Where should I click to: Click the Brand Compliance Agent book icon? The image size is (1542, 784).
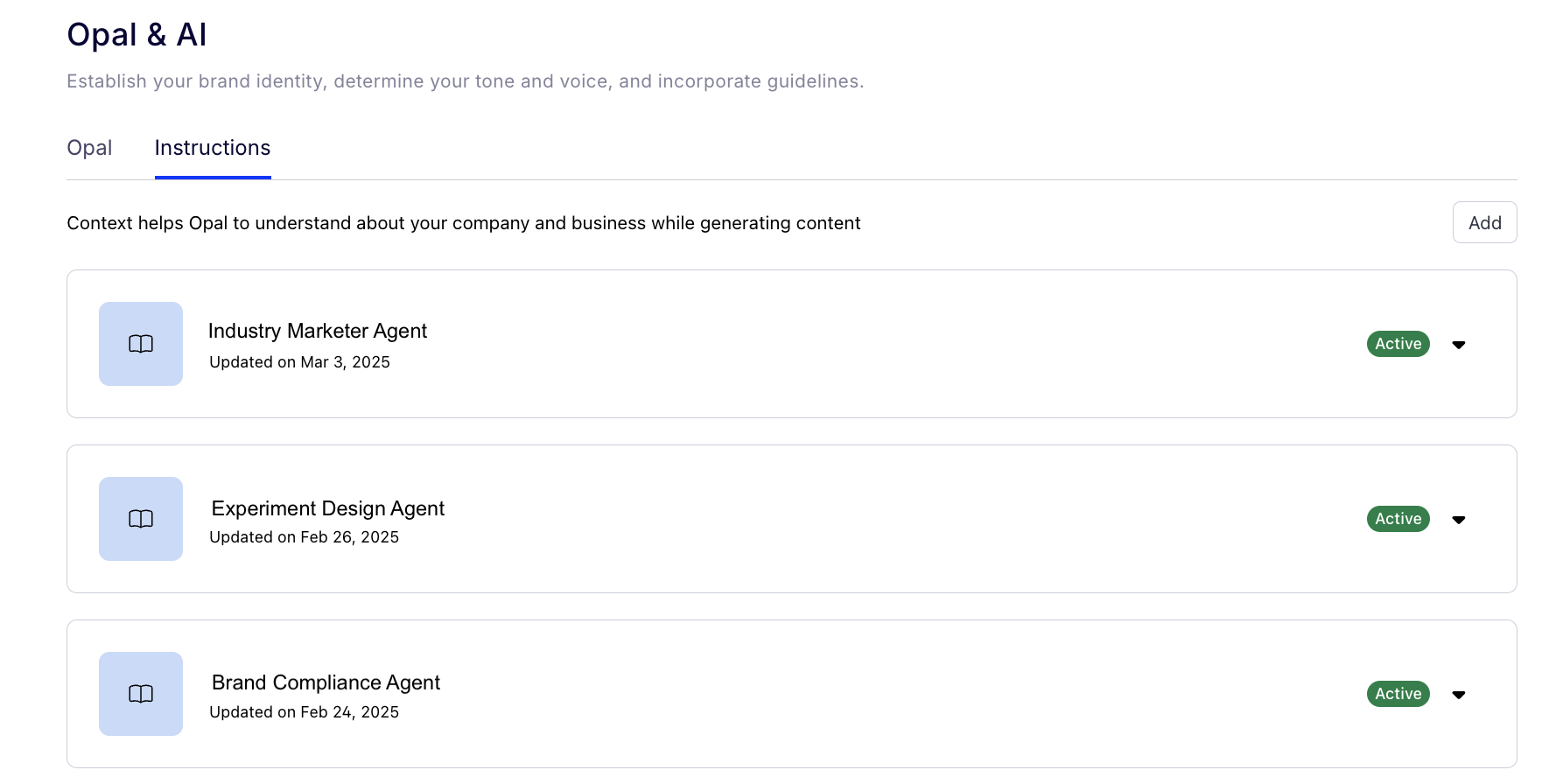(141, 694)
